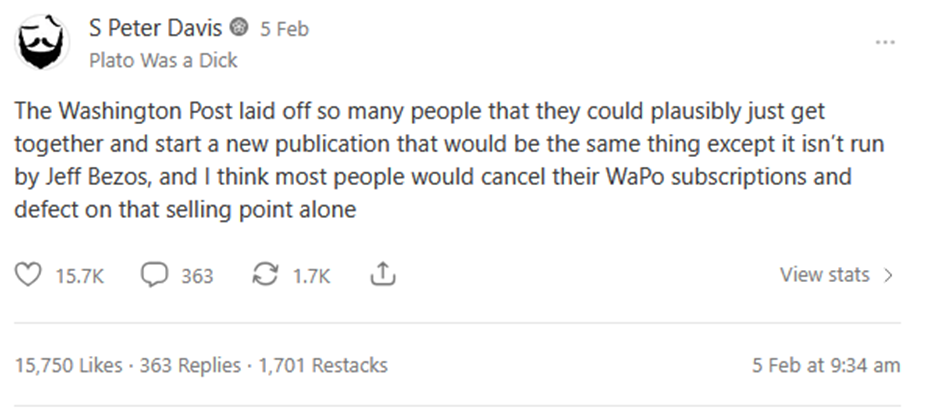Image resolution: width=926 pixels, height=416 pixels.
Task: Click the 363 comment count
Action: click(197, 276)
